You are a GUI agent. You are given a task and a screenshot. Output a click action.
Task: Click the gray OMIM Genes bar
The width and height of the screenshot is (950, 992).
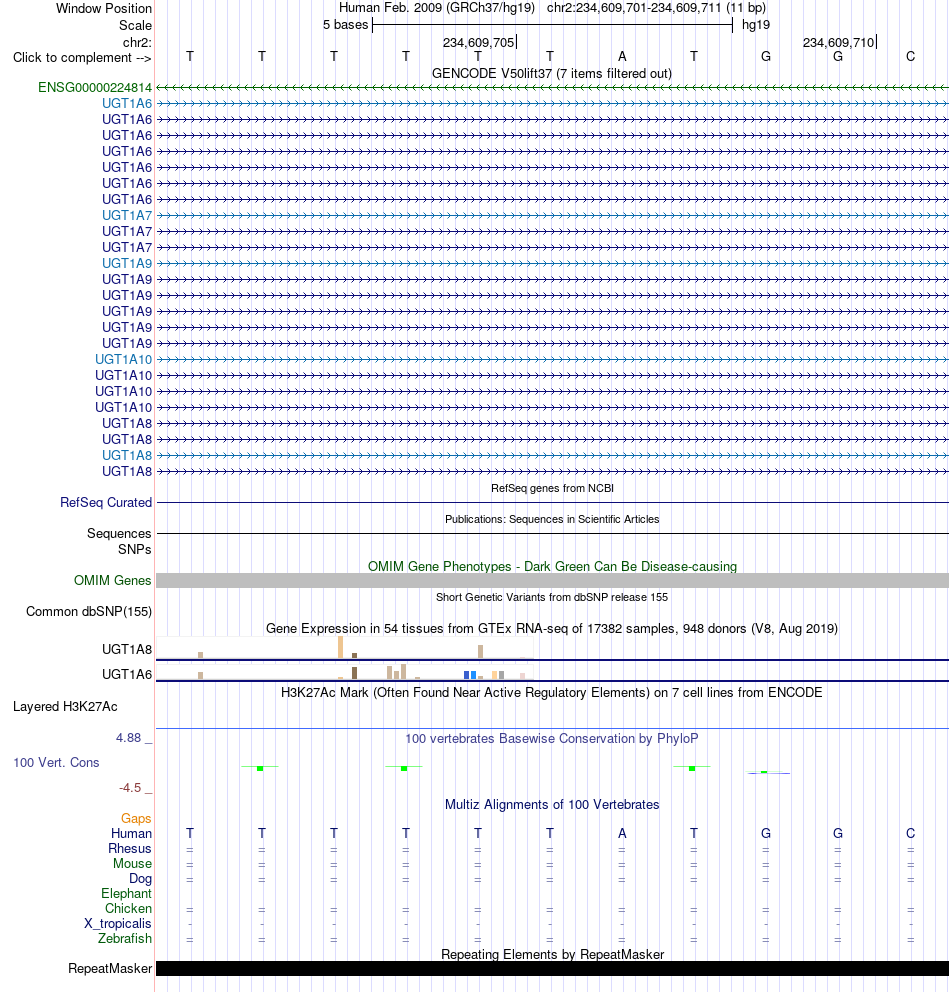552,580
